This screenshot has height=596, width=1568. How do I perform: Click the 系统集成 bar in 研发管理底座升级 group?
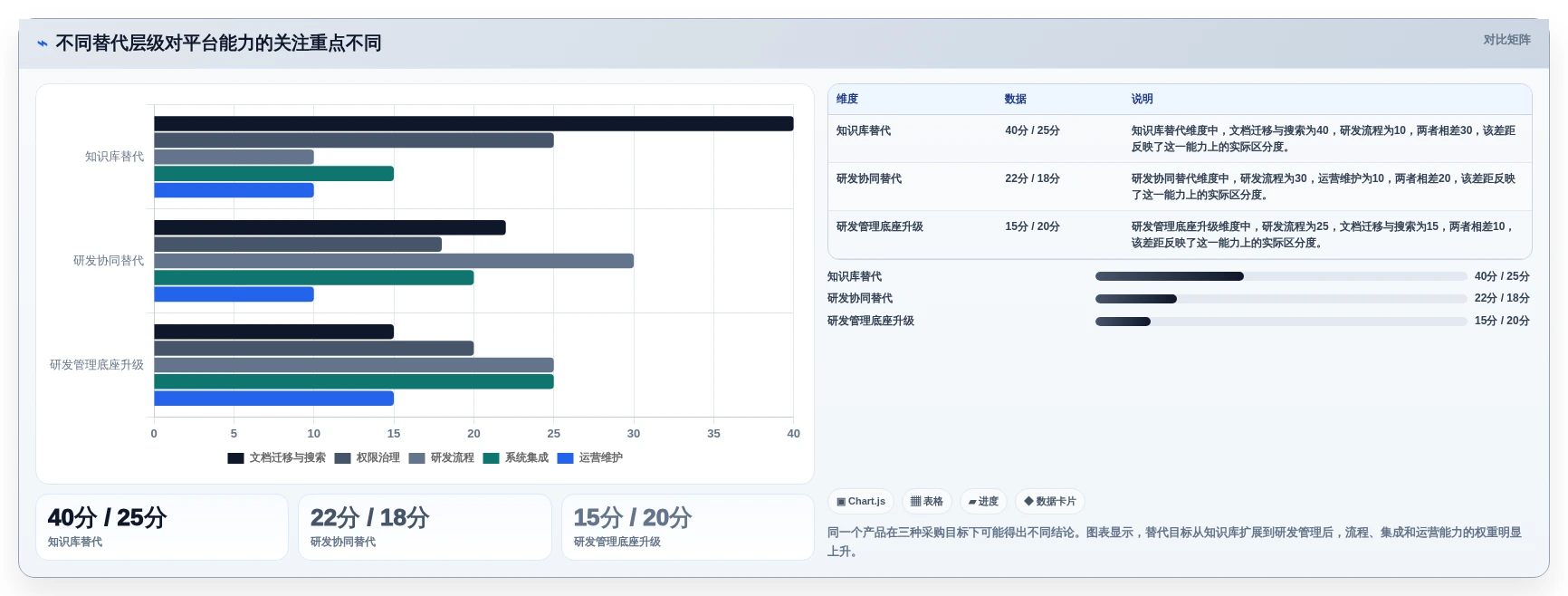pos(354,382)
